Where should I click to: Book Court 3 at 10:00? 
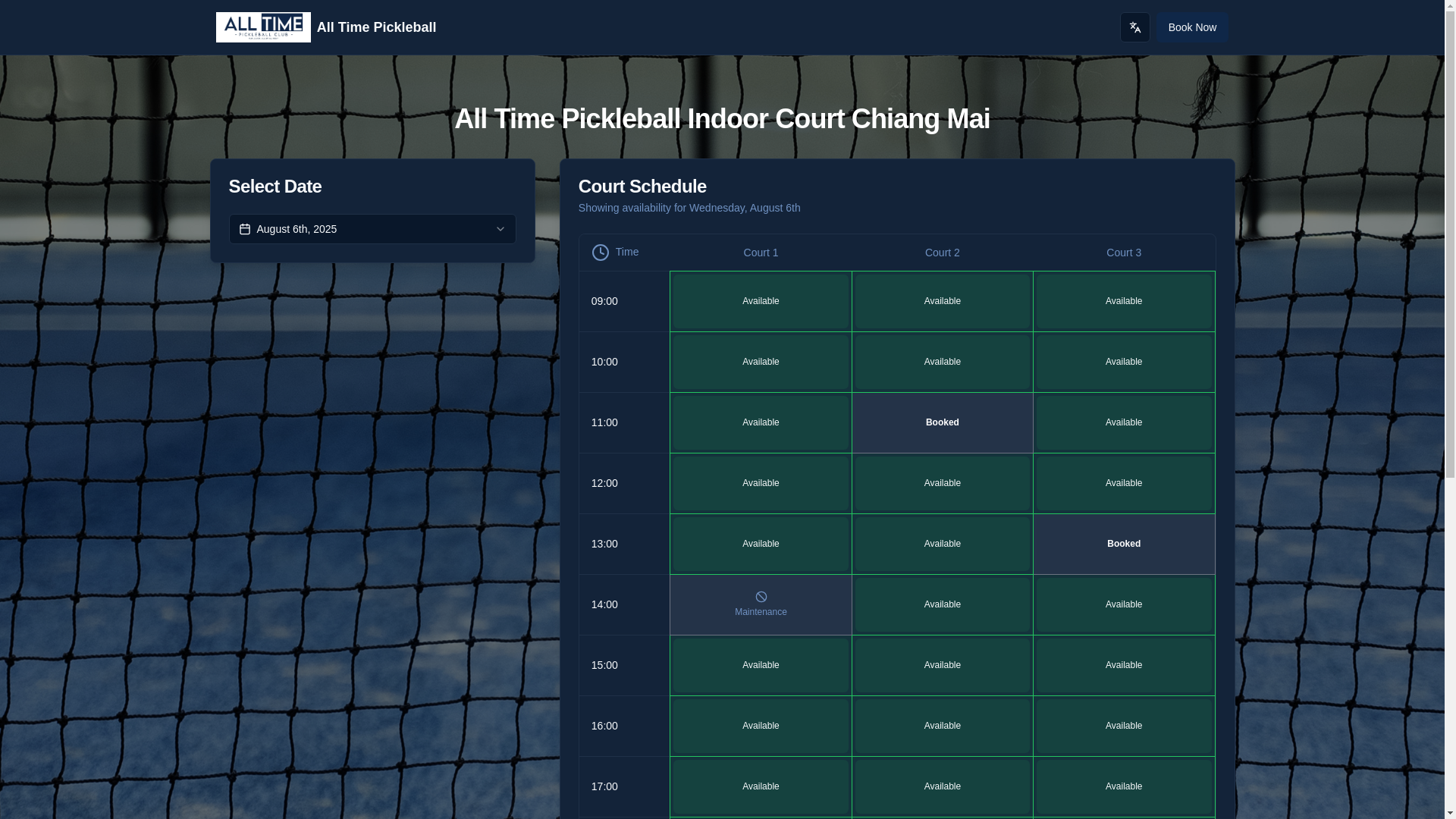(x=1124, y=362)
